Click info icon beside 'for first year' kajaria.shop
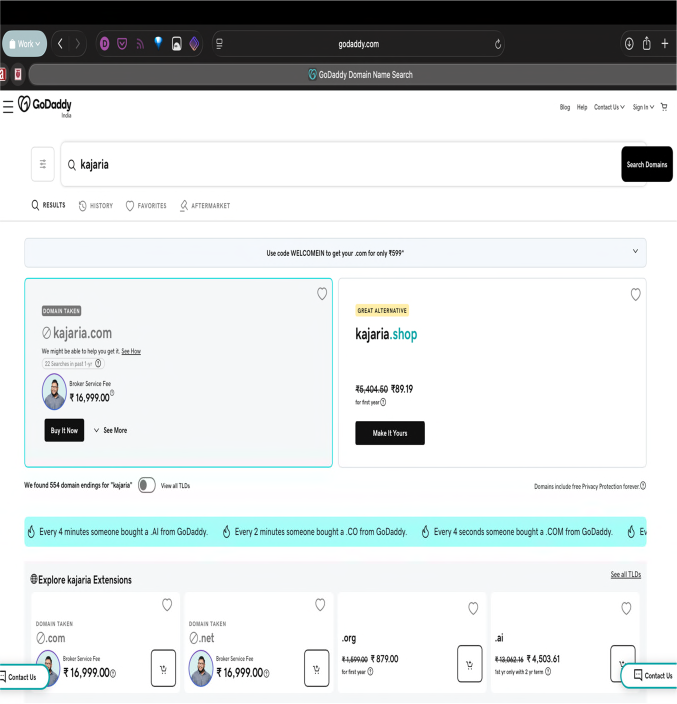 point(383,402)
